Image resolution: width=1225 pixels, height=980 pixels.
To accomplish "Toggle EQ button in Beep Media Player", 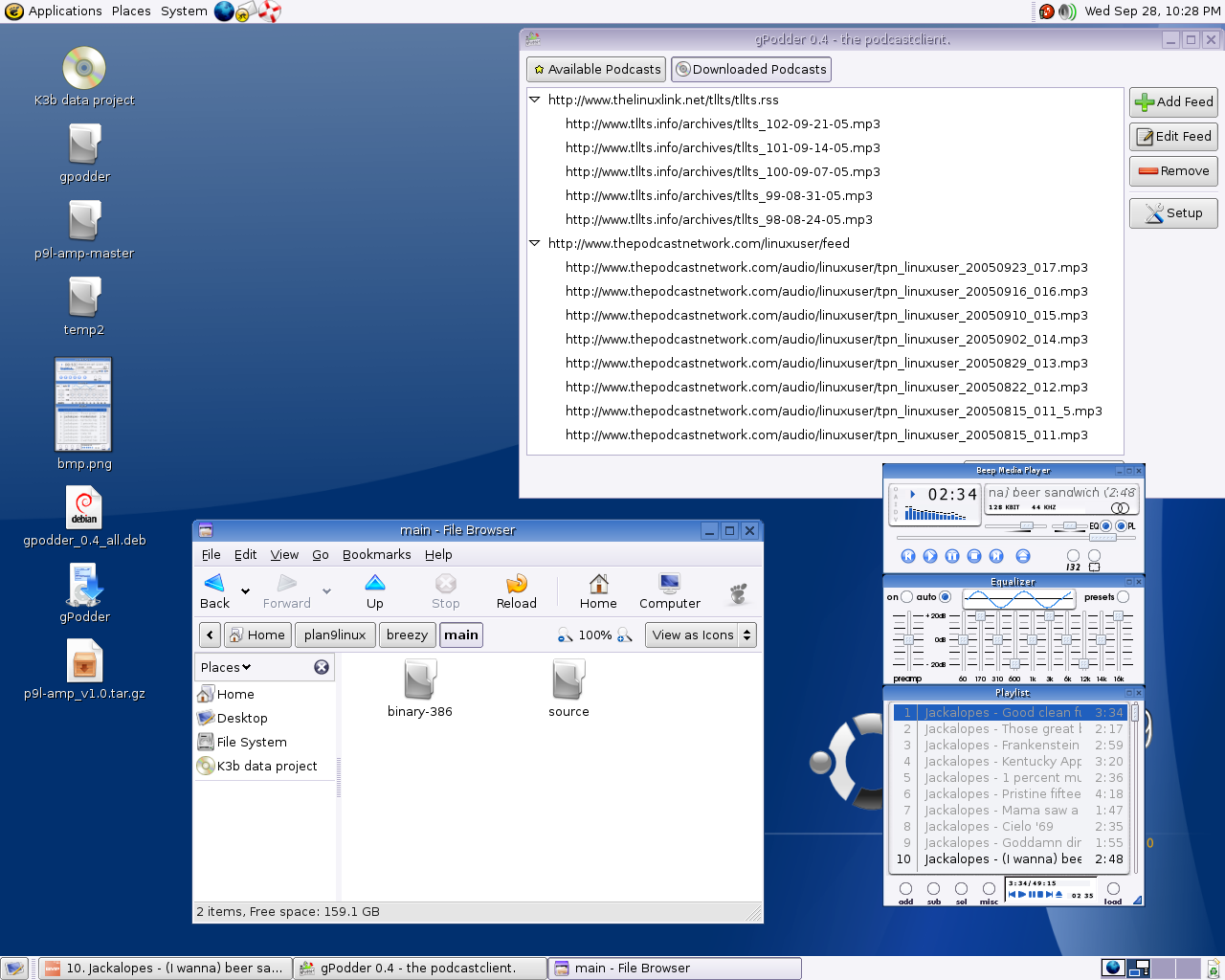I will tap(1105, 525).
